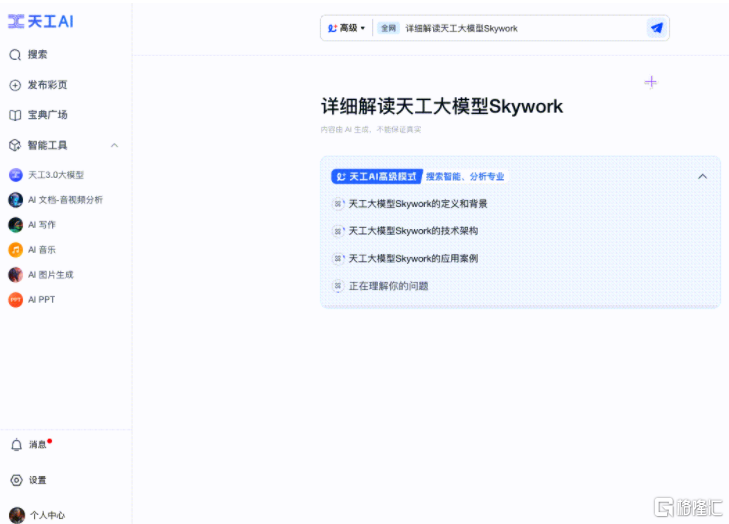This screenshot has height=524, width=729.
Task: Click the 全网 scope tag
Action: coord(388,28)
